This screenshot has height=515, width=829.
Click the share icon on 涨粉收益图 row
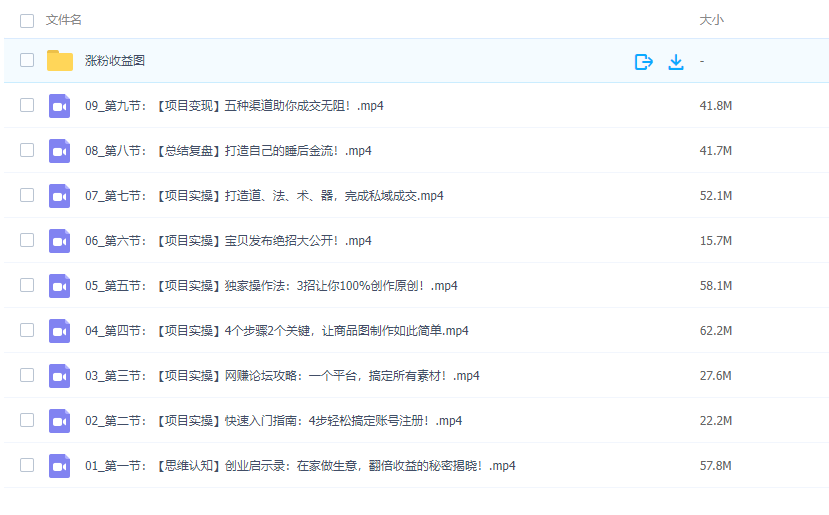coord(644,62)
